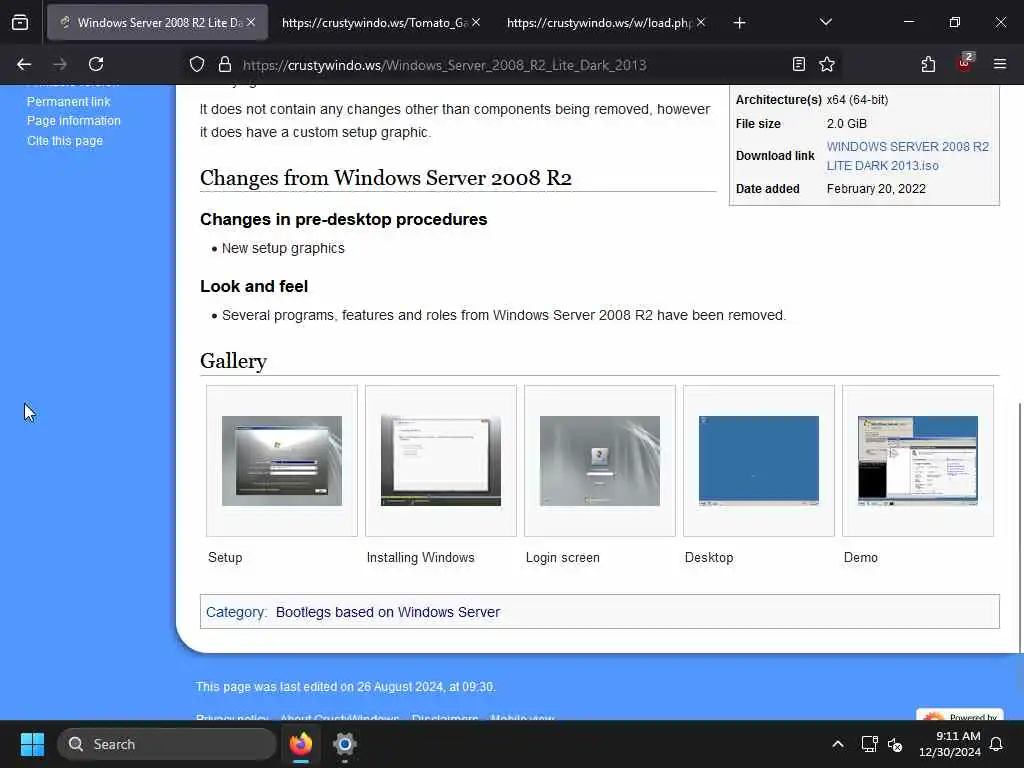Open the Cite this page link
The image size is (1024, 768).
click(x=65, y=140)
